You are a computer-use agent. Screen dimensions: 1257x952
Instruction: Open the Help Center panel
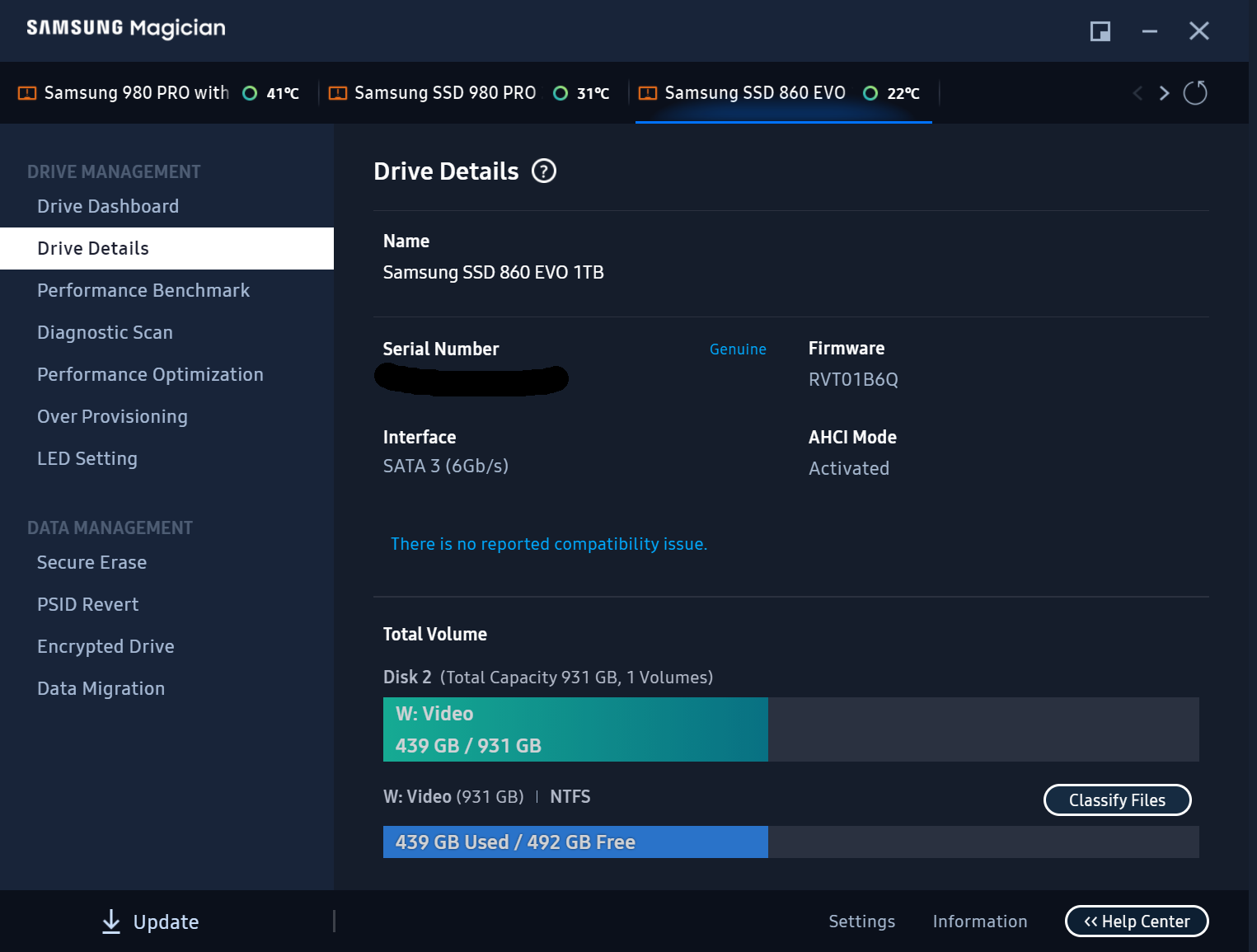(1137, 922)
